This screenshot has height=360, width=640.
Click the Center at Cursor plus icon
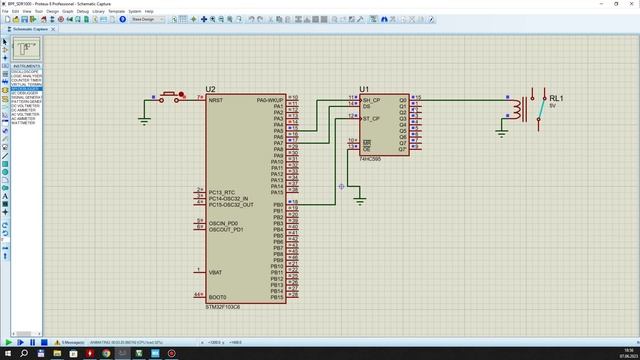point(204,19)
